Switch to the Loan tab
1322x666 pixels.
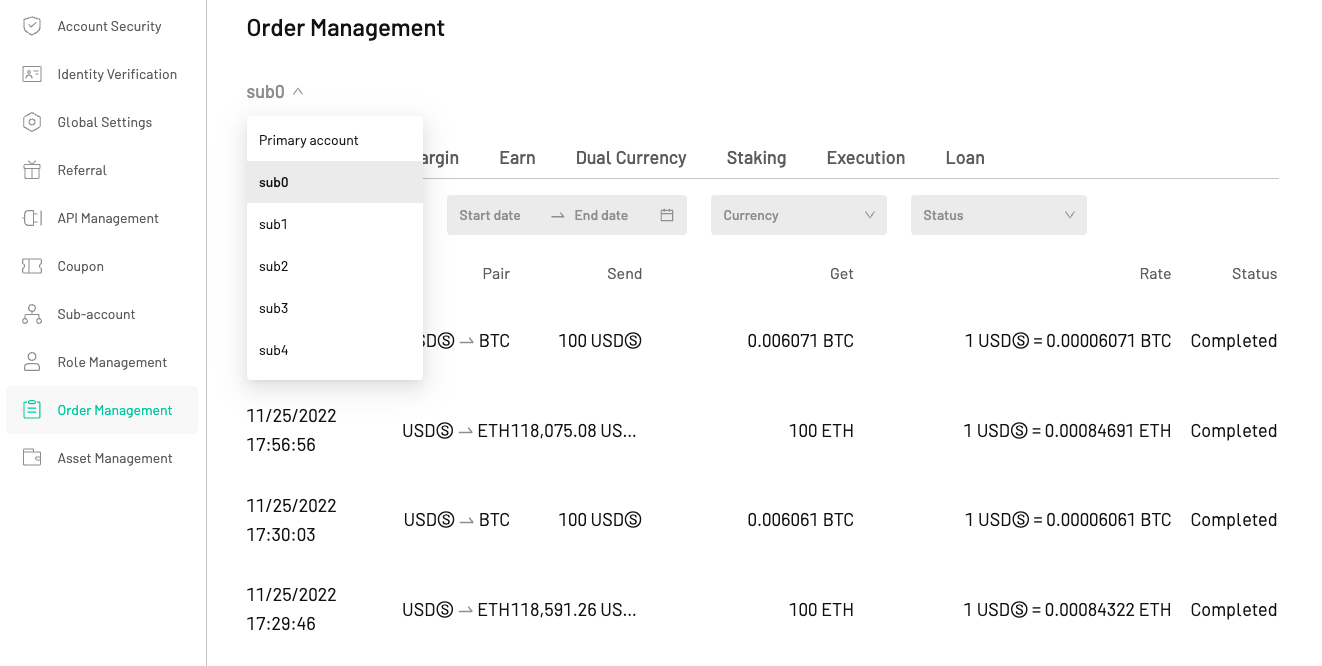[x=965, y=158]
